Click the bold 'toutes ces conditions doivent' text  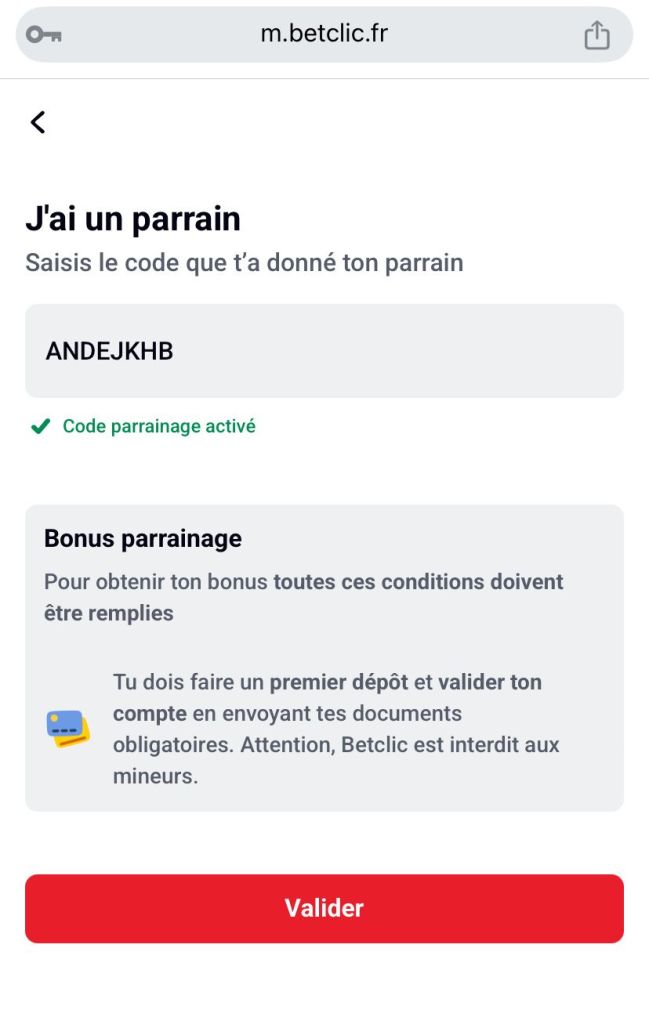click(418, 581)
